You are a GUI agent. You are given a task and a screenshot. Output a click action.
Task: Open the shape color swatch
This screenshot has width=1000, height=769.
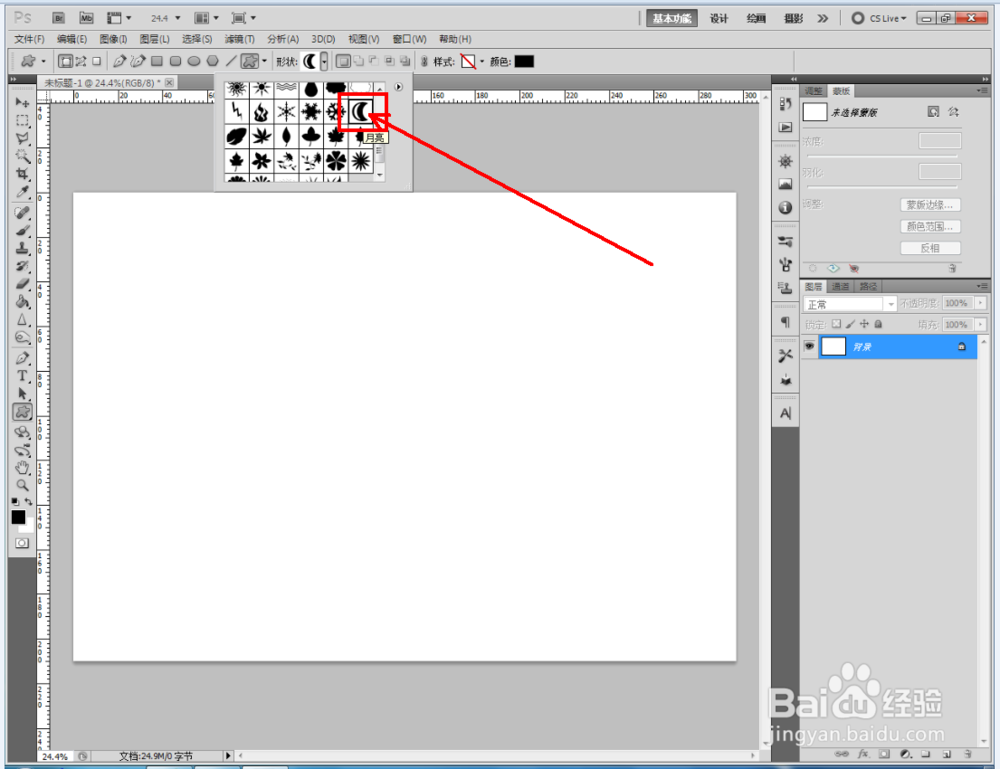(524, 61)
